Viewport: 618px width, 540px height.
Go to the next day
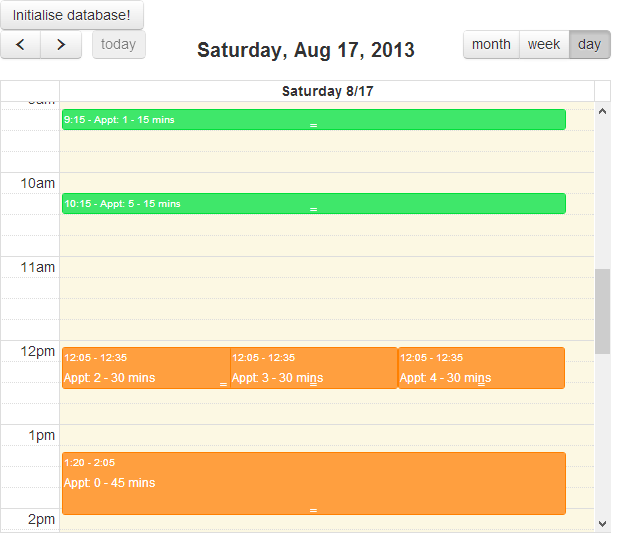coord(61,45)
